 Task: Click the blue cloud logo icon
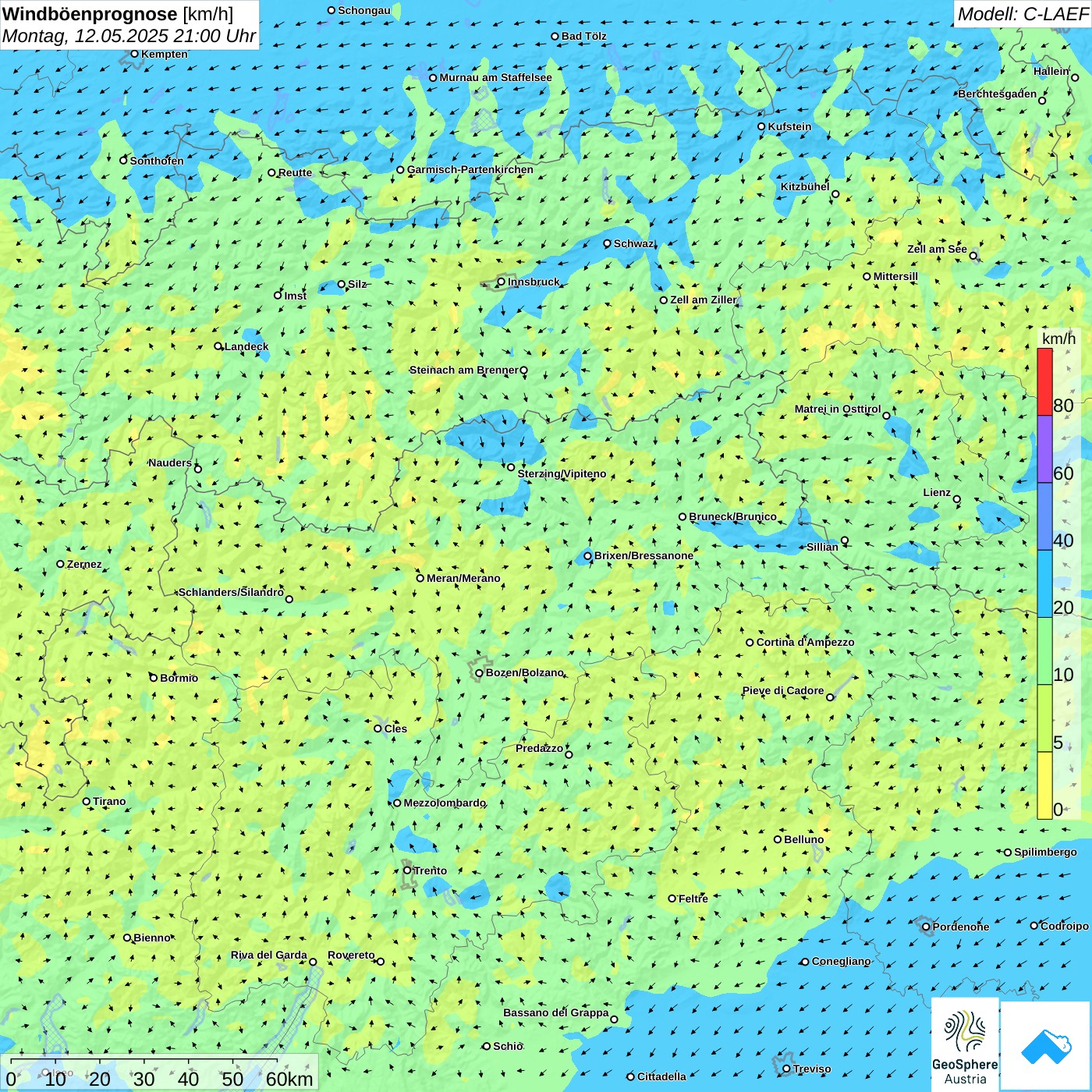1045,1046
